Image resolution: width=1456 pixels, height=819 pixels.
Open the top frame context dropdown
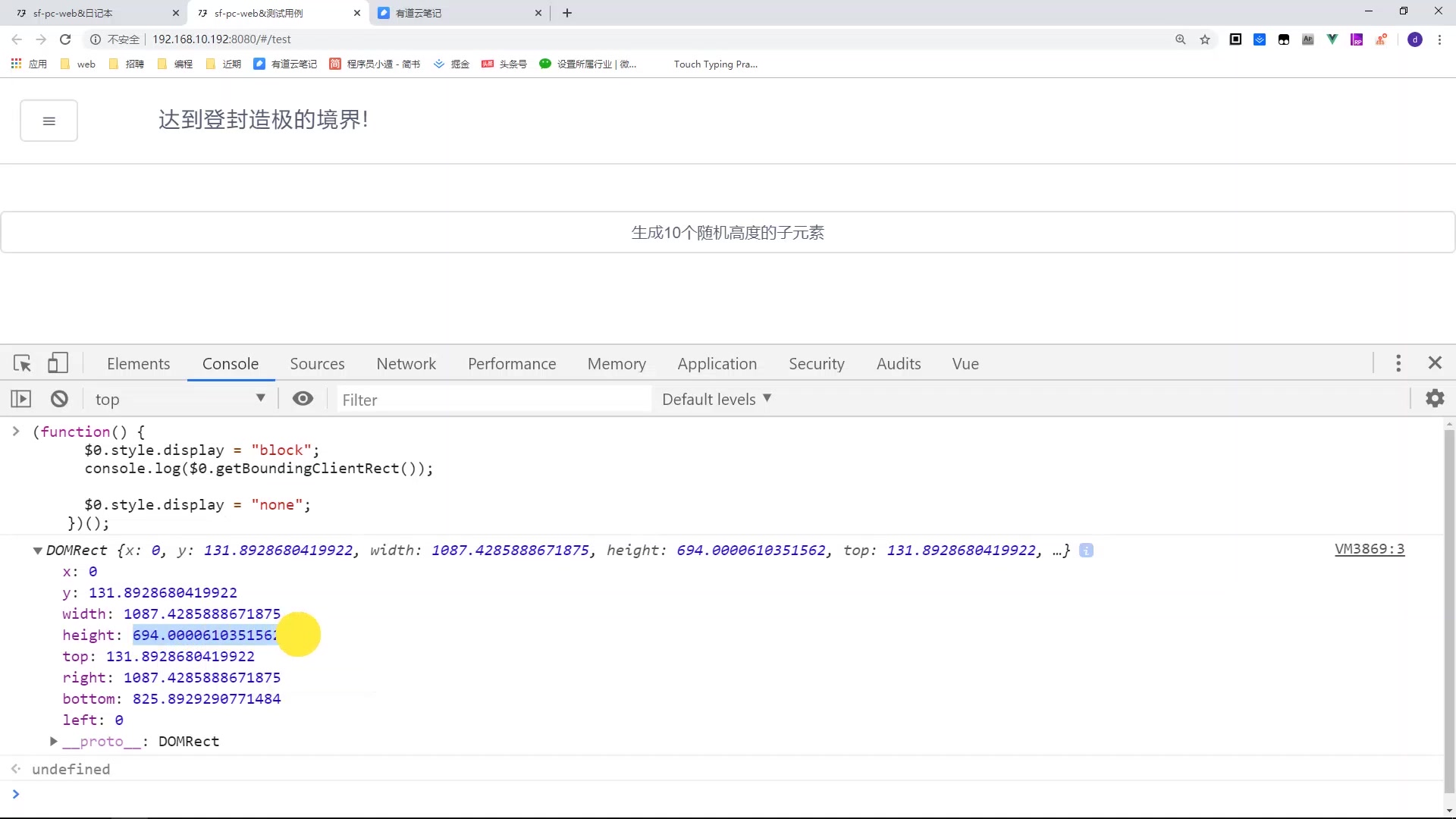[x=180, y=398]
